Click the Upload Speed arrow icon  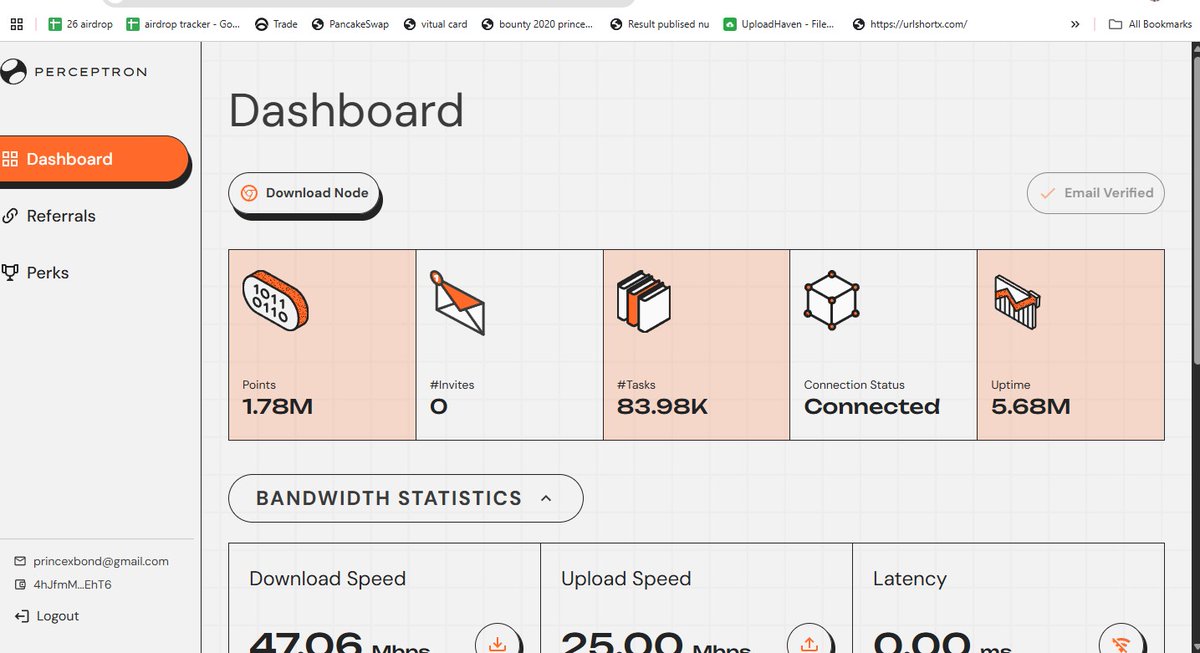pyautogui.click(x=809, y=645)
